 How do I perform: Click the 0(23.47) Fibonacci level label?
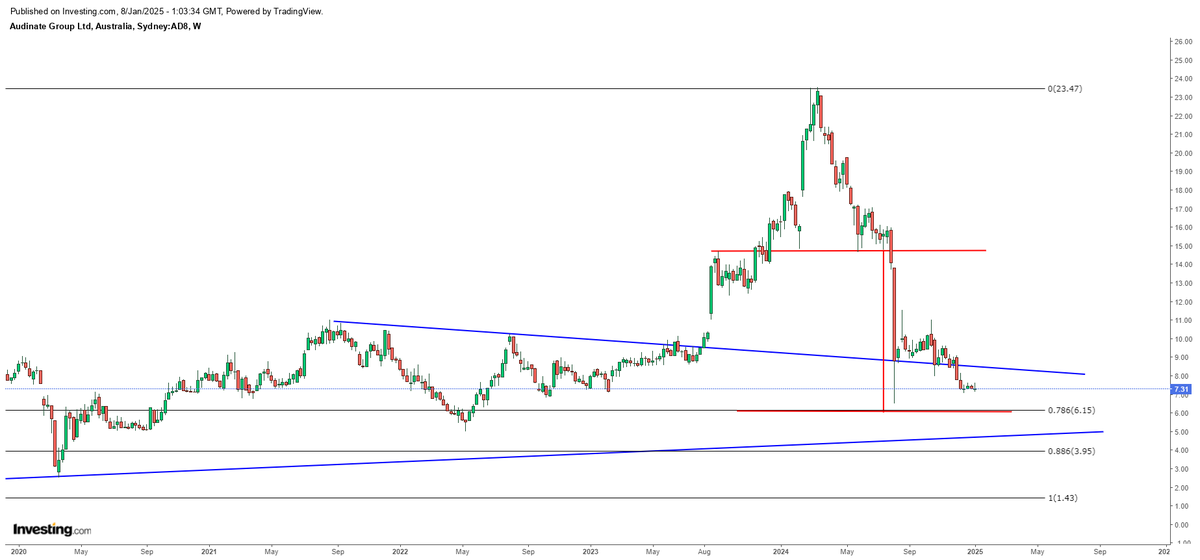click(x=1067, y=89)
